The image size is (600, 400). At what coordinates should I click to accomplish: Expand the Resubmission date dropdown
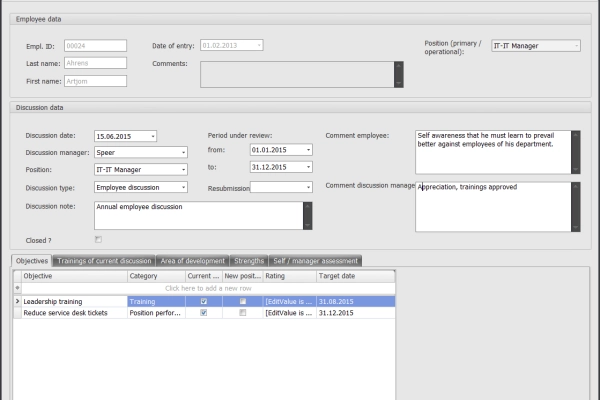[308, 187]
